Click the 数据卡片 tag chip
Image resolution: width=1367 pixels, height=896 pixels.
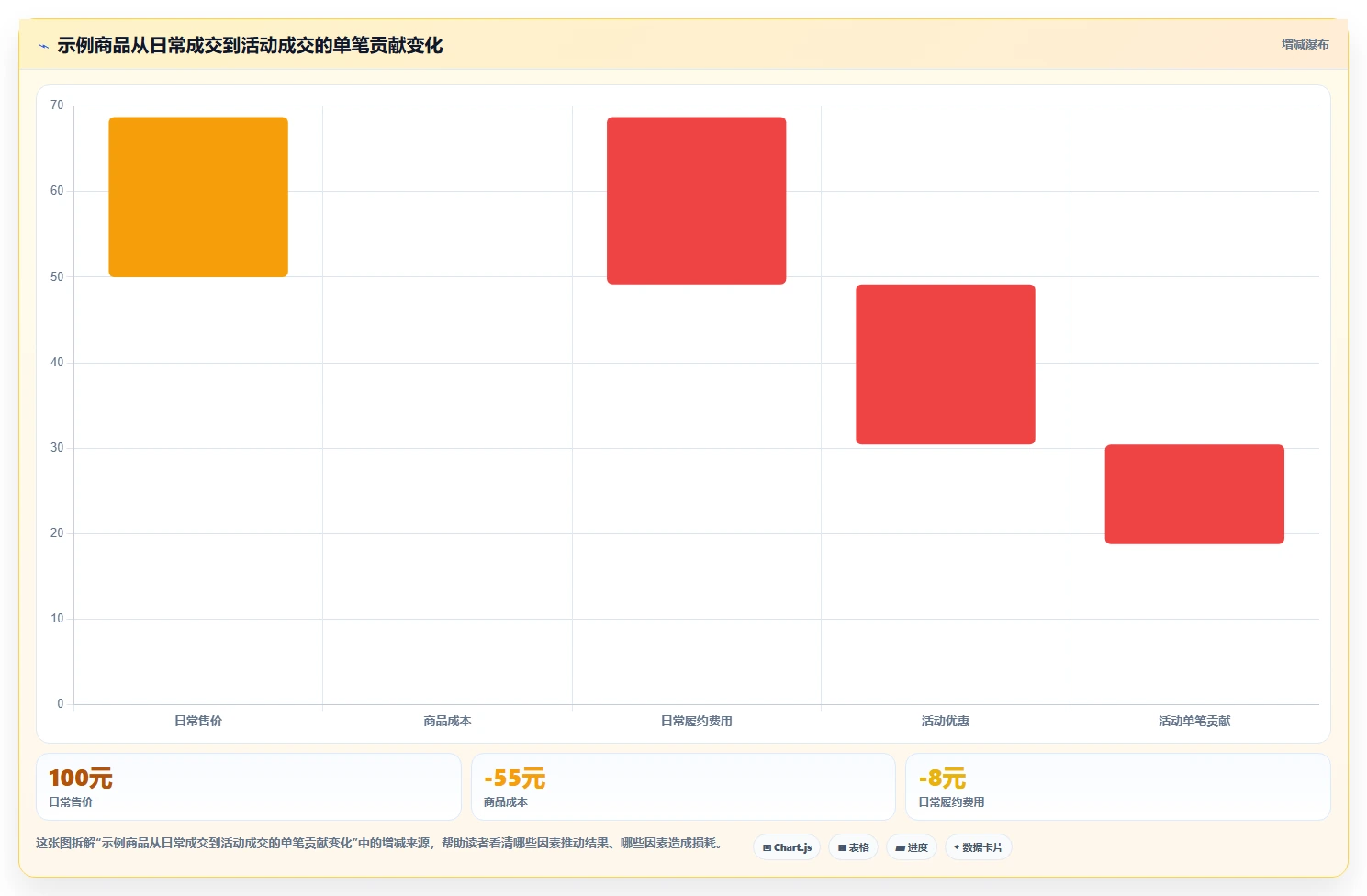(979, 847)
